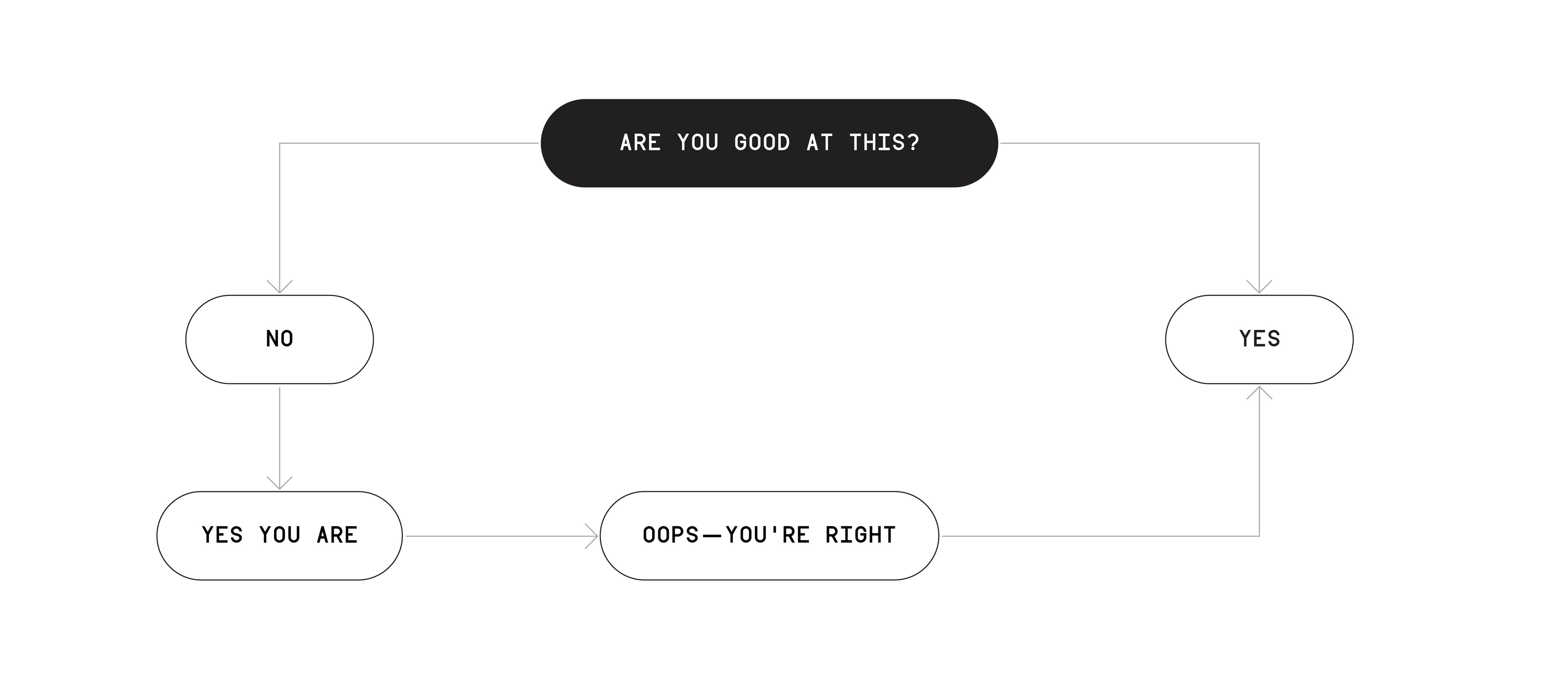Select the vertical connector segment descending toward NO

279,218
